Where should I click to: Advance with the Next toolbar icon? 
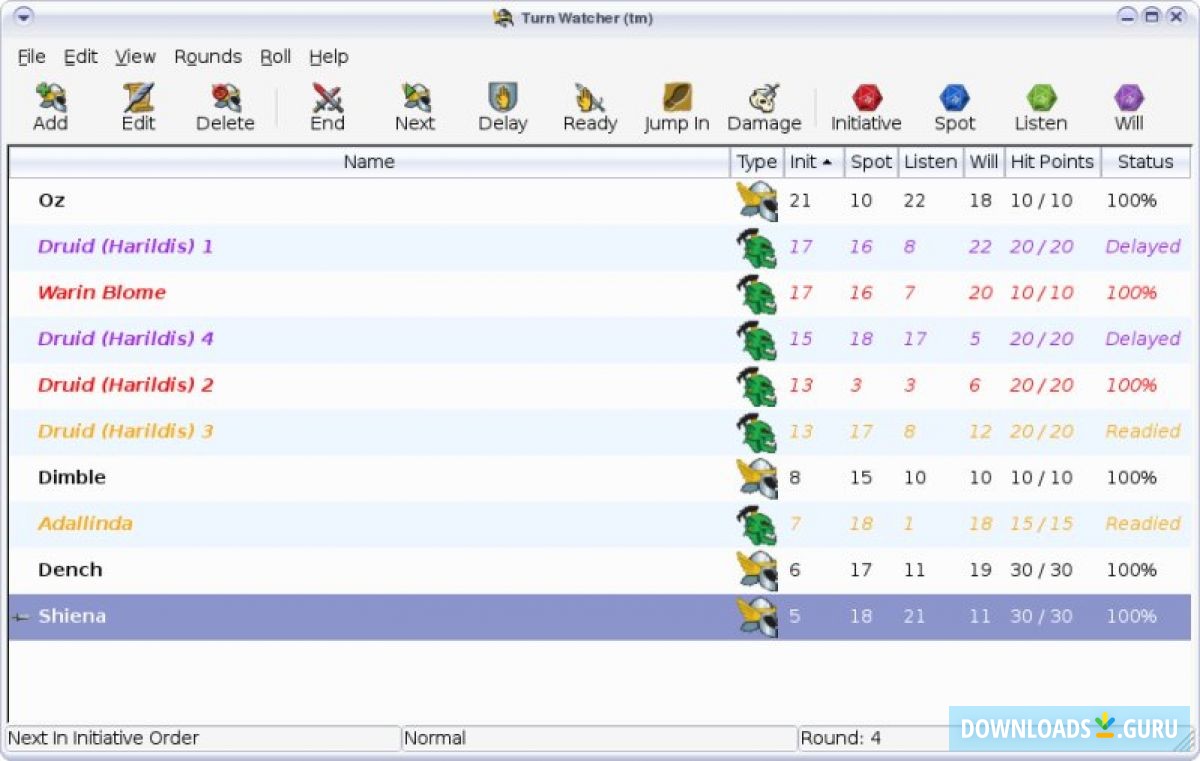tap(415, 97)
